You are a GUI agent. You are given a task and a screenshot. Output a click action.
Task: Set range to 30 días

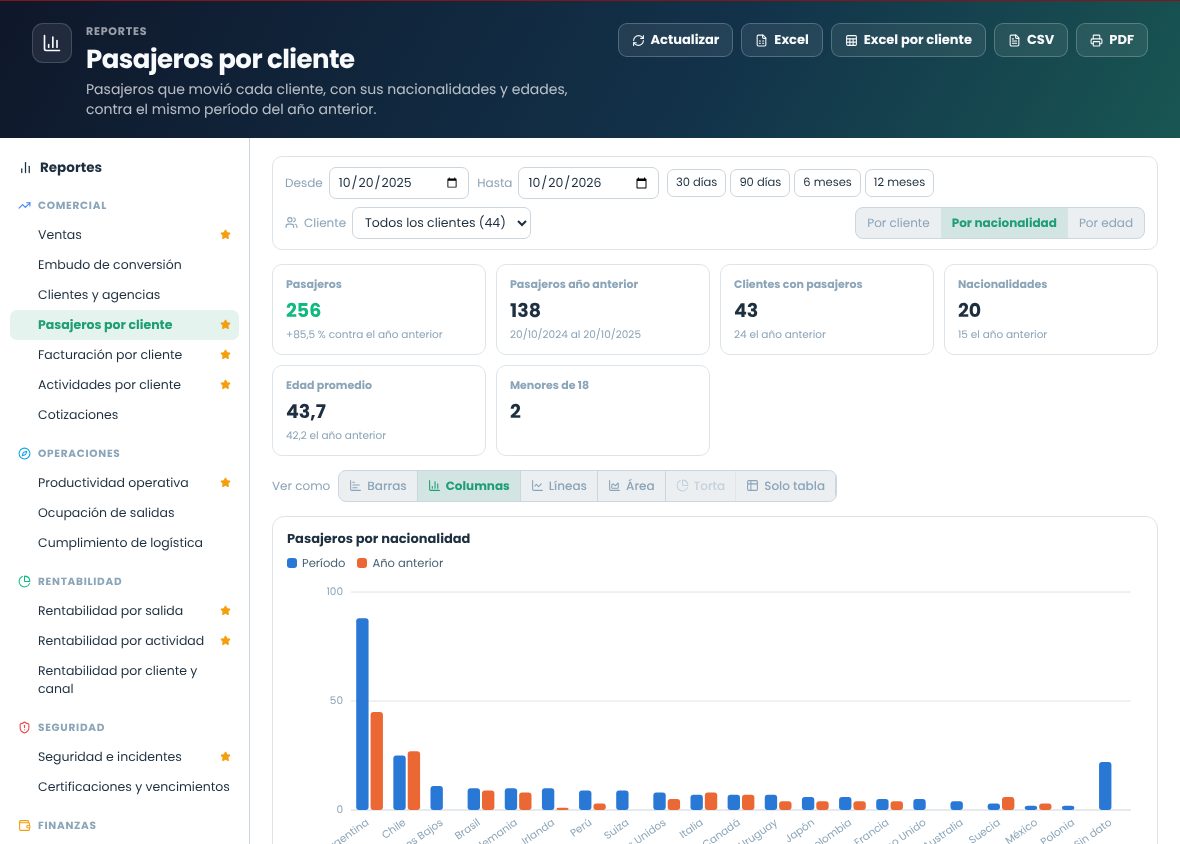[696, 183]
